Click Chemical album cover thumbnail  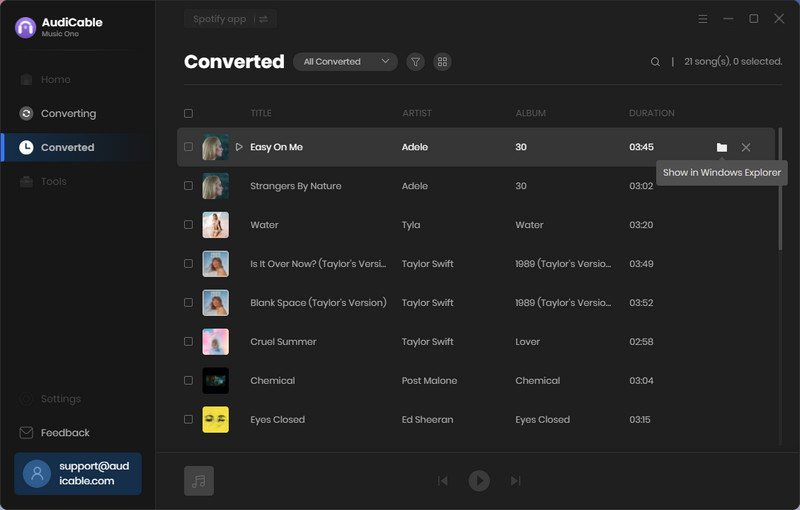point(215,380)
